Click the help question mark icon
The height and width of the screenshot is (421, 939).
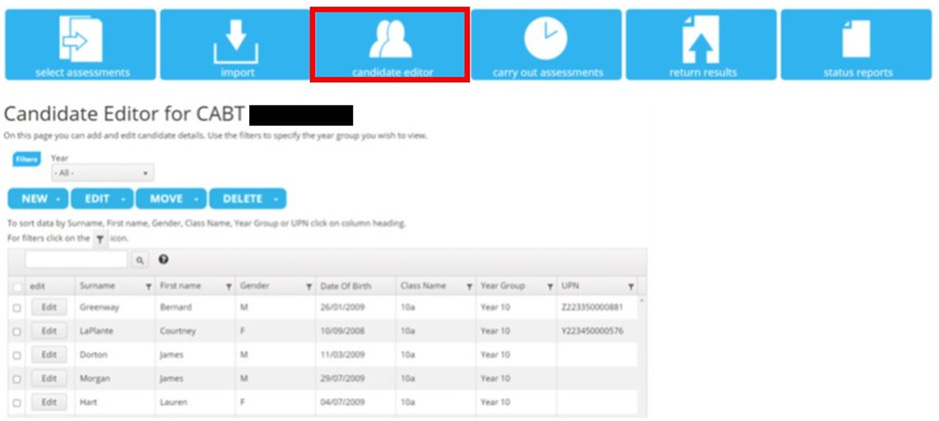[x=164, y=260]
